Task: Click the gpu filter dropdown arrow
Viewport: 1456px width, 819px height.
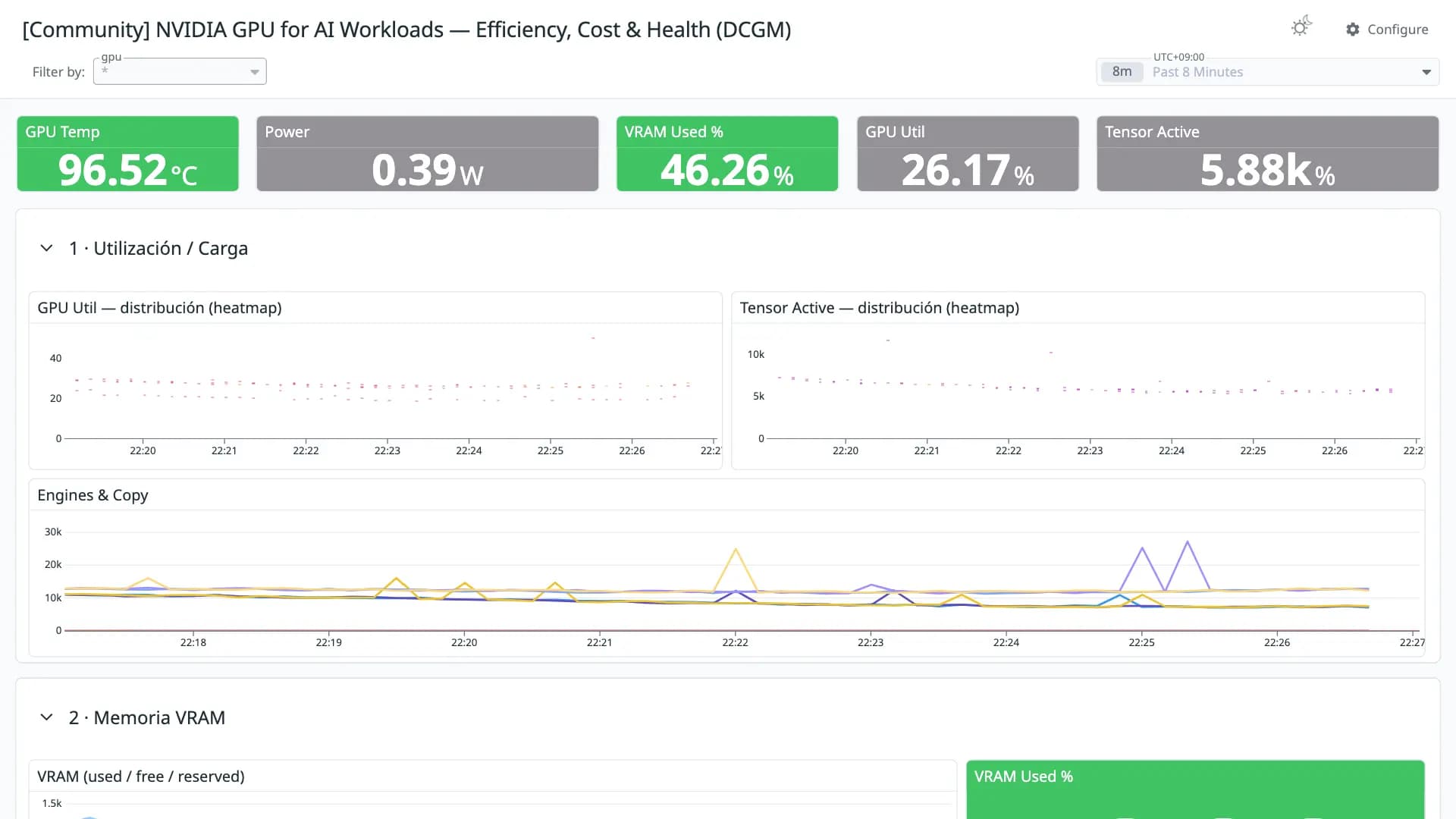Action: [255, 72]
